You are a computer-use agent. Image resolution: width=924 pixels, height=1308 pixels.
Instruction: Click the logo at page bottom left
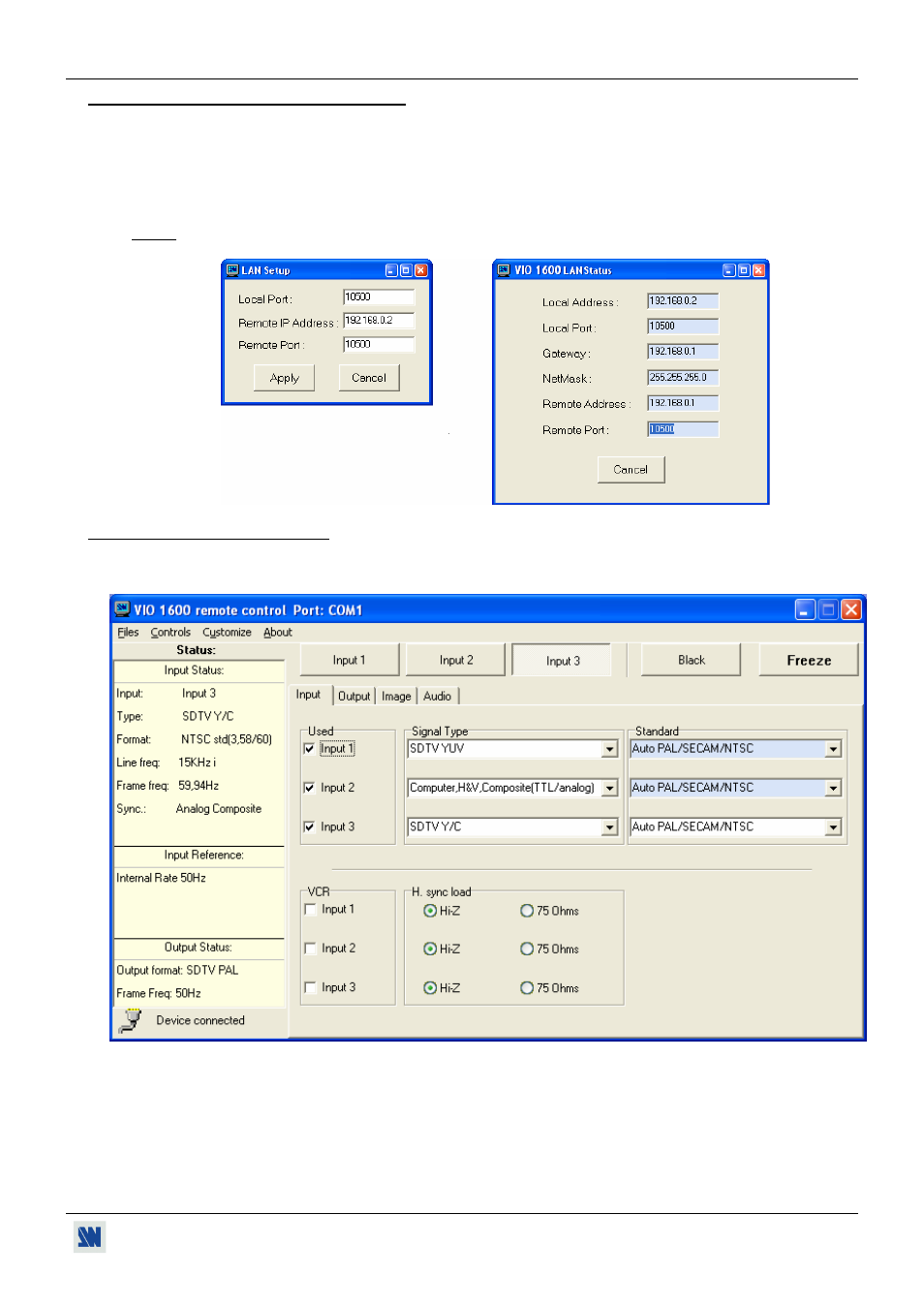click(89, 1236)
